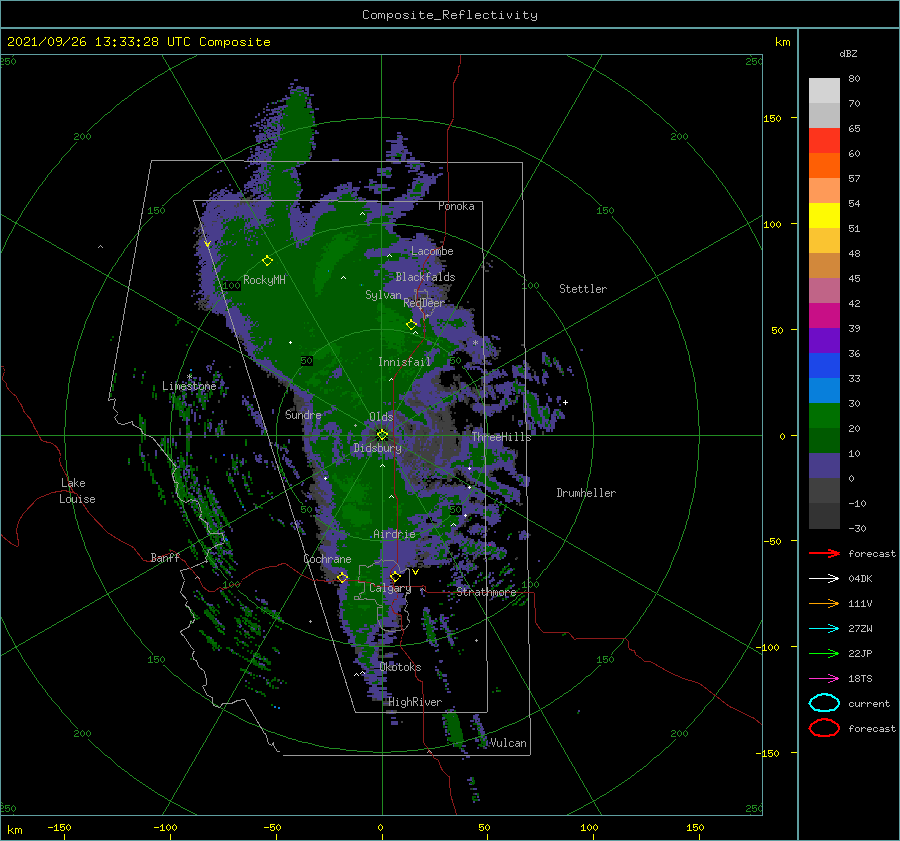Click the orange 111V arrow in legend

pyautogui.click(x=824, y=603)
